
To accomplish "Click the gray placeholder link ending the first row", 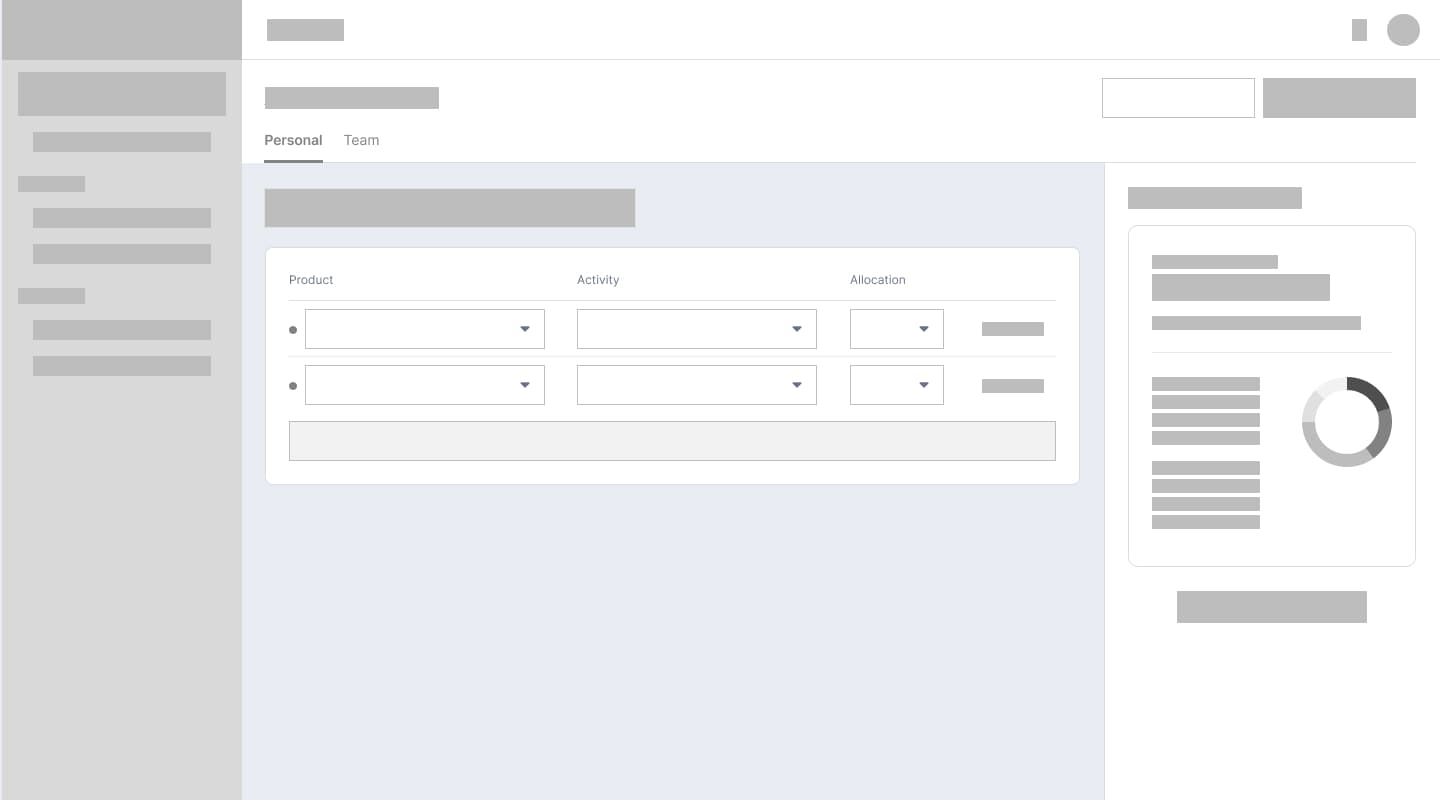I will coord(1013,329).
